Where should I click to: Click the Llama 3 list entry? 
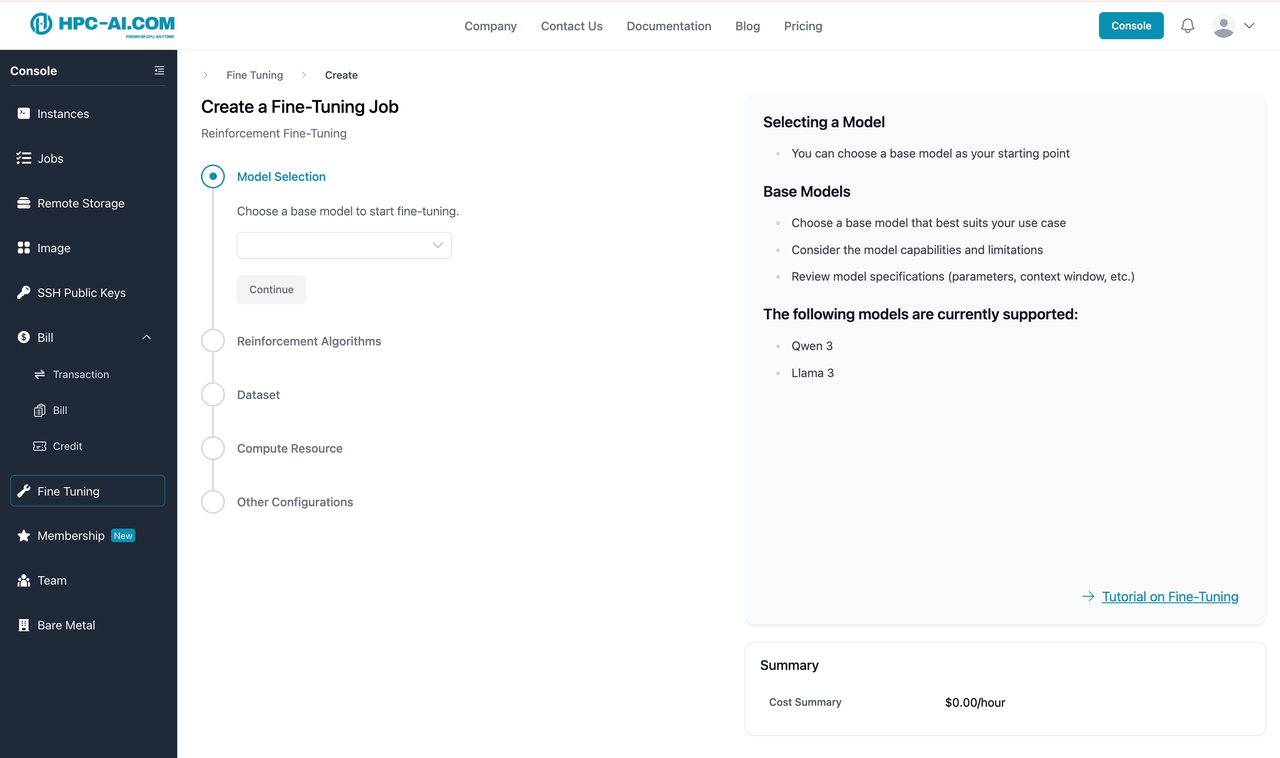[813, 373]
